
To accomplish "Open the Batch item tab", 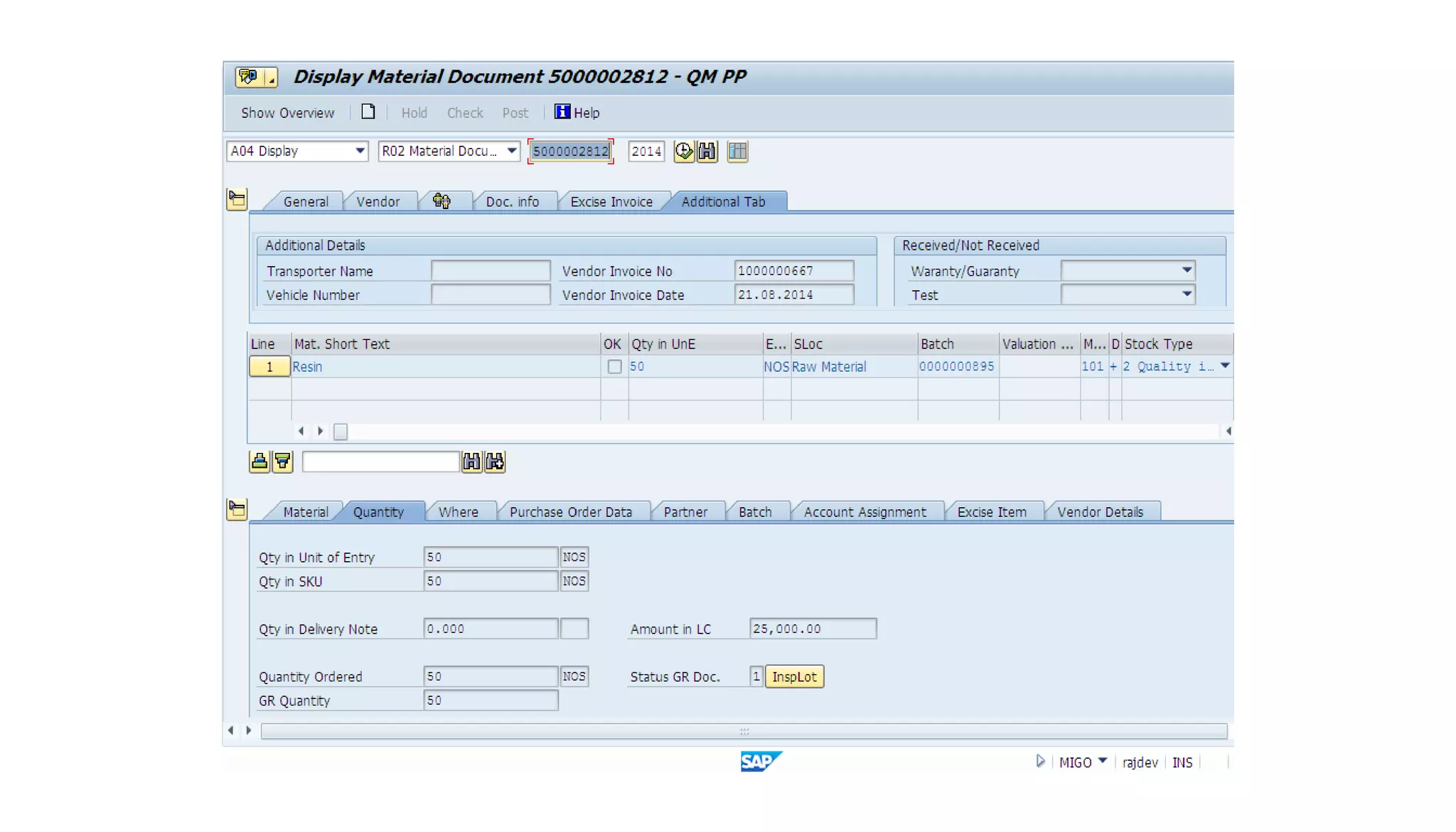I will [755, 512].
